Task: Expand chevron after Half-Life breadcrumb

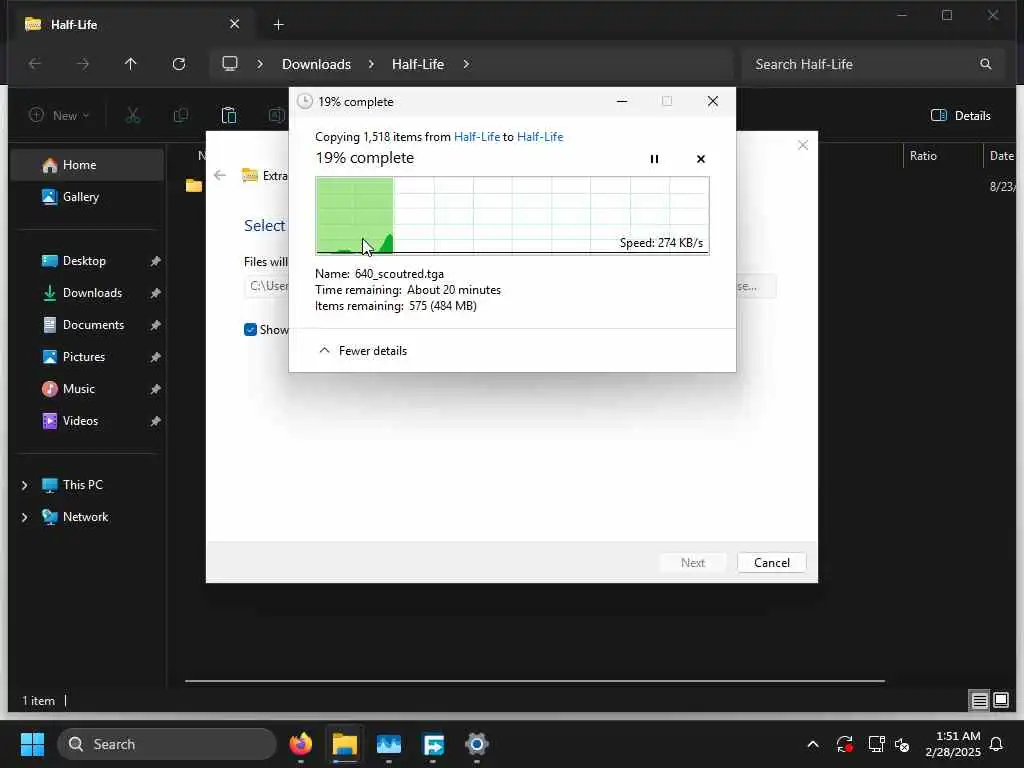Action: [x=466, y=64]
